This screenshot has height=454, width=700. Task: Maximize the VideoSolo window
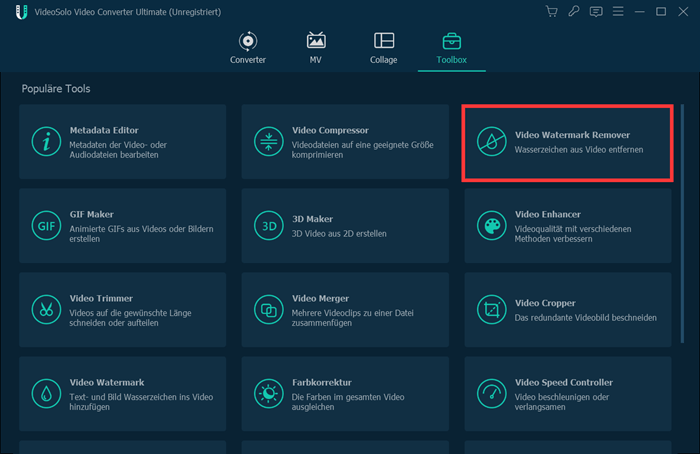(x=661, y=12)
